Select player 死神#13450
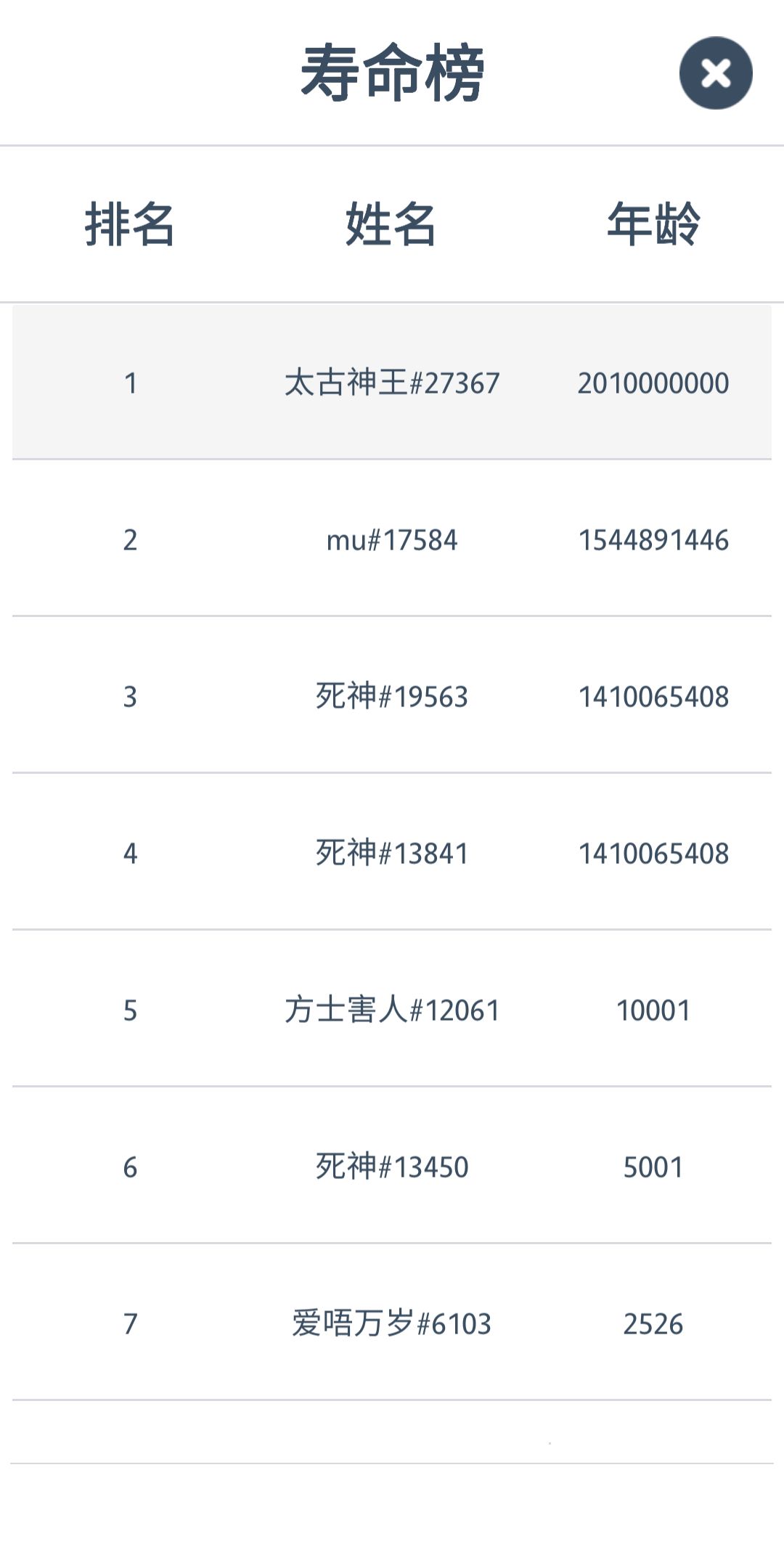Screen dimensions: 784x1568 392,1167
